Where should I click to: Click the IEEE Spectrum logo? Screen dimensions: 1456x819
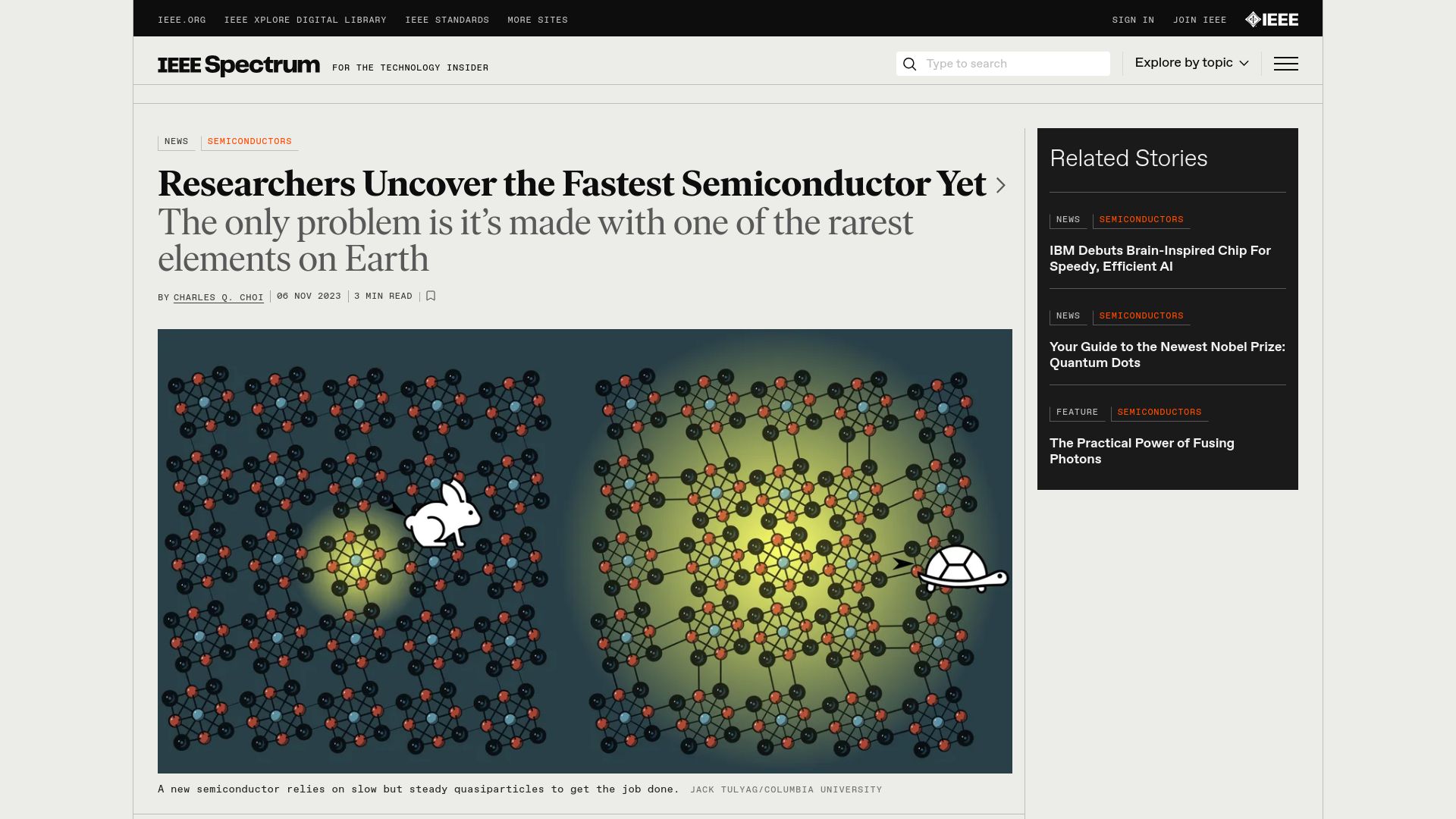click(239, 65)
